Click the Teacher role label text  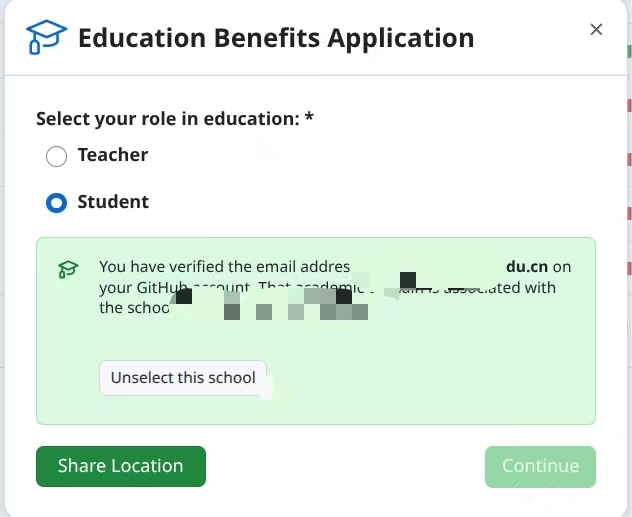(x=113, y=155)
